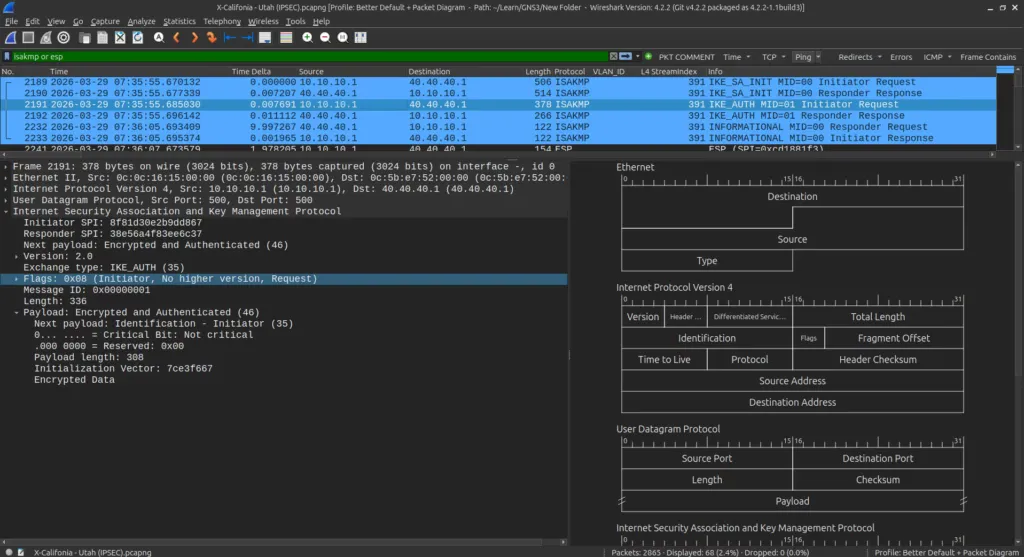Screen dimensions: 1024x557
Task: Sort by the Time Delta column
Action: [x=251, y=72]
